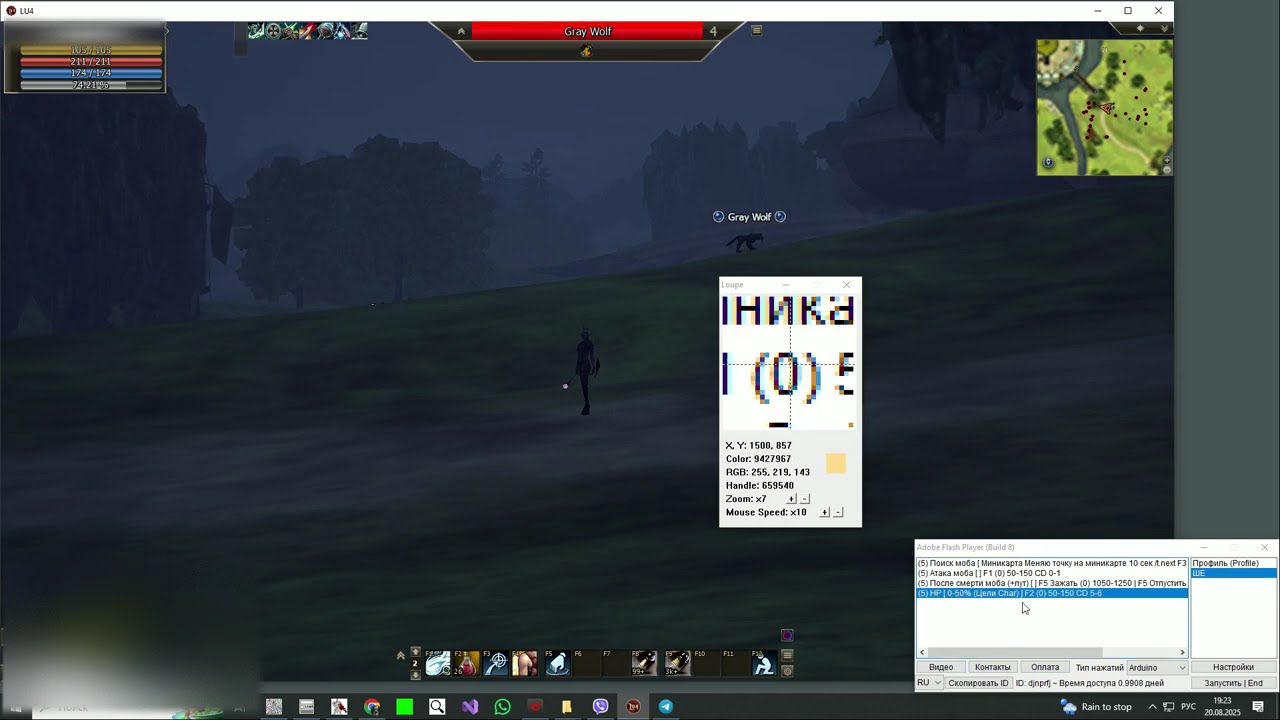Click the purple orb icon above hotbar menu
The image size is (1280, 720).
click(787, 635)
